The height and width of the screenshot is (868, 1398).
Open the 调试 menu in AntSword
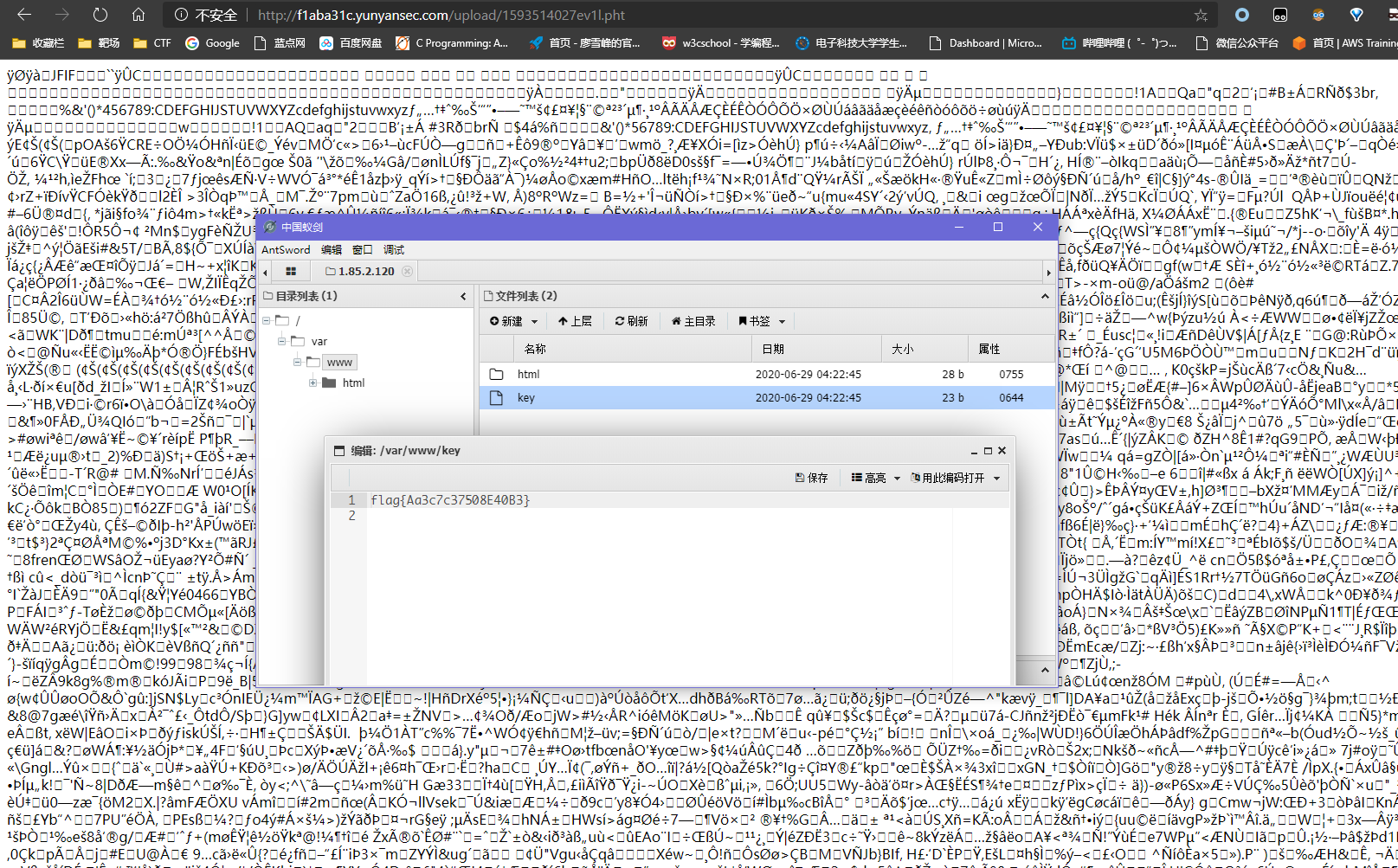pos(394,249)
